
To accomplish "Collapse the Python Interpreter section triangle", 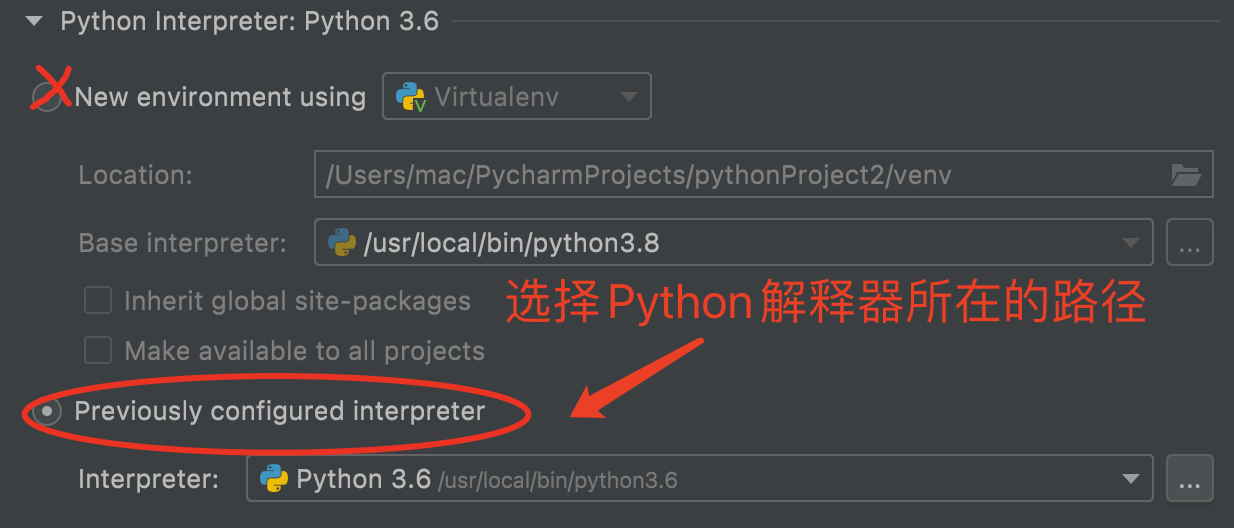I will point(34,21).
